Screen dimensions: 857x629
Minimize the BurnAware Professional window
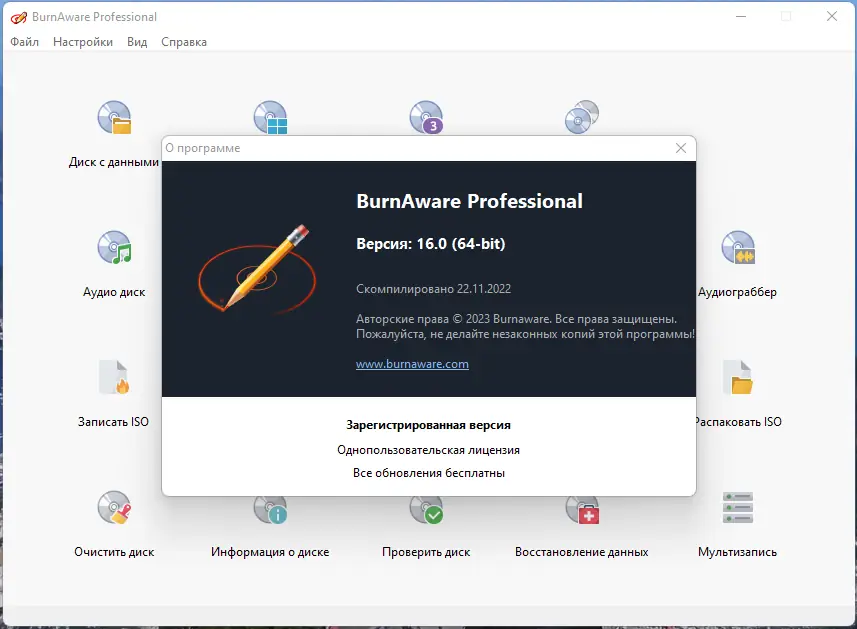point(741,17)
